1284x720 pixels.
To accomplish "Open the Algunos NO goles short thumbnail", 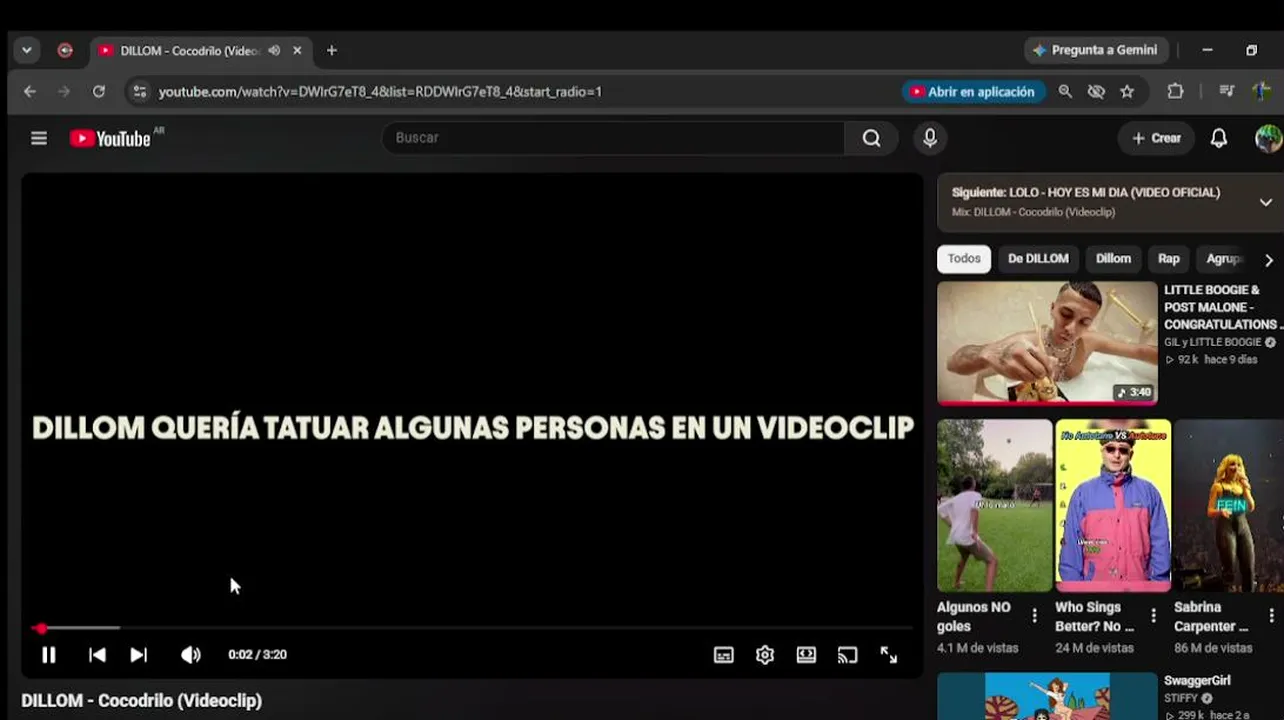I will coord(995,505).
